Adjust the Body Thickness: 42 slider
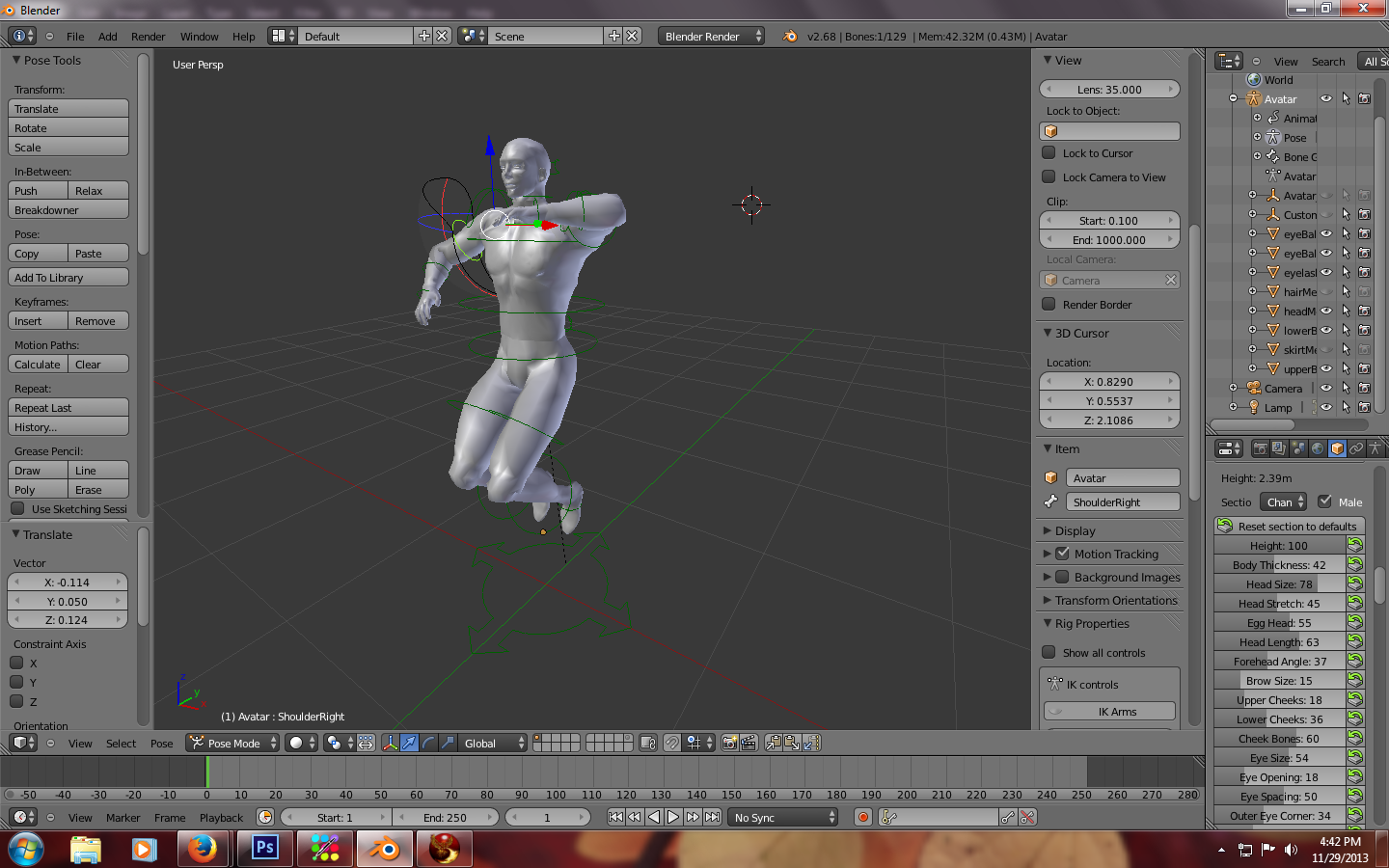 (1279, 564)
